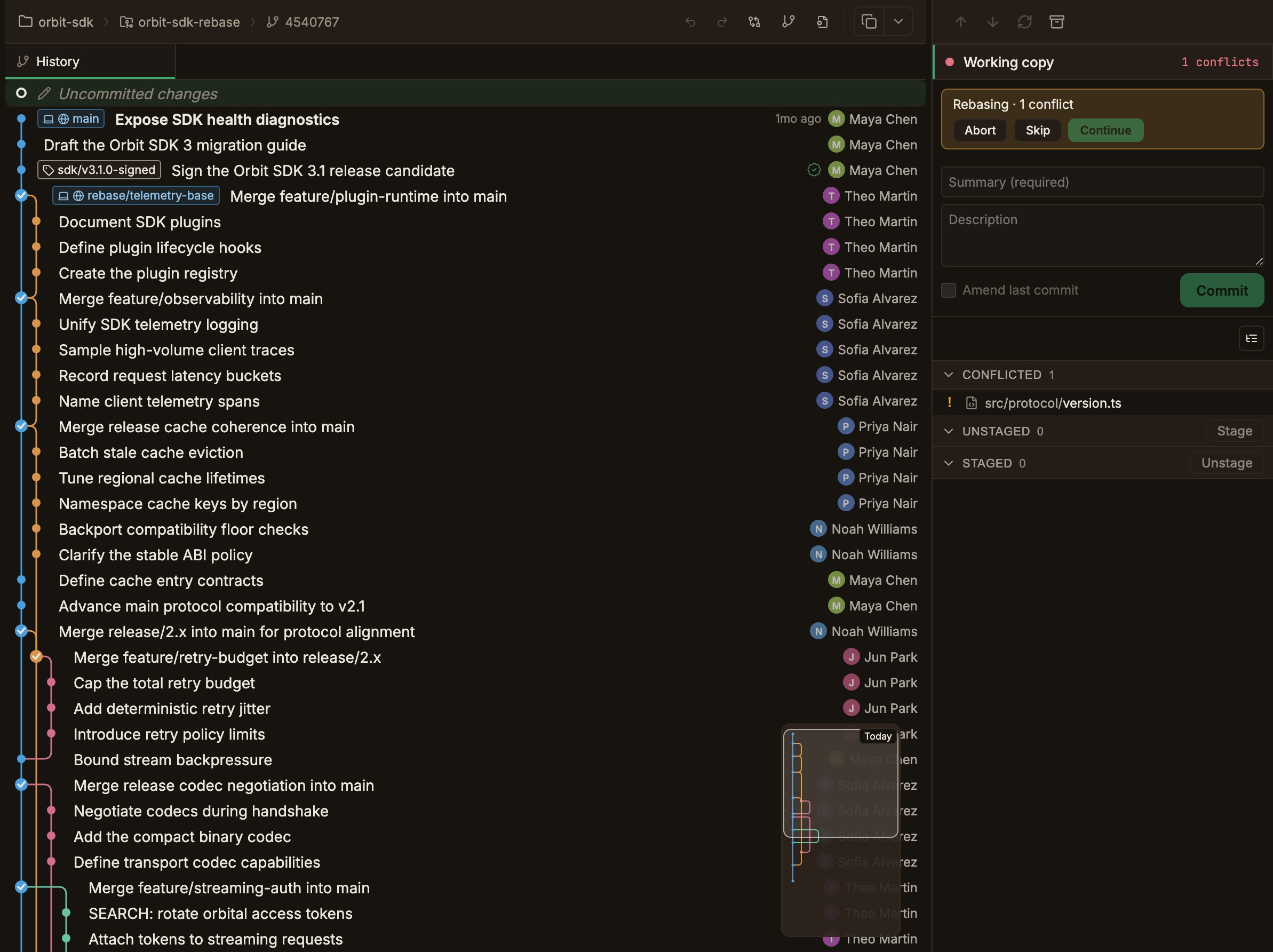Click the rebase/telemetry-base branch badge
The height and width of the screenshot is (952, 1273).
point(136,196)
